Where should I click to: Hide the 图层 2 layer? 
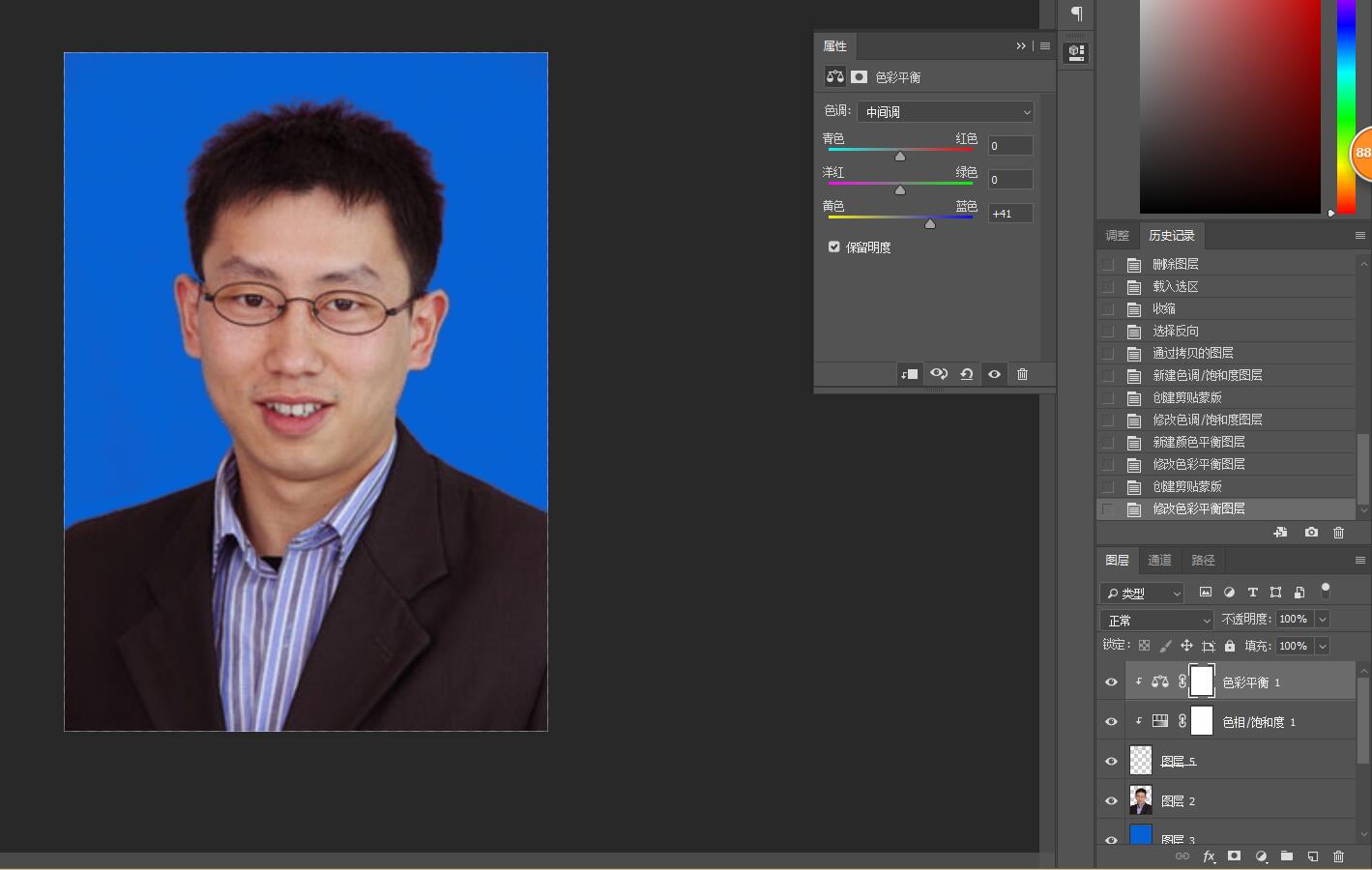(1111, 800)
